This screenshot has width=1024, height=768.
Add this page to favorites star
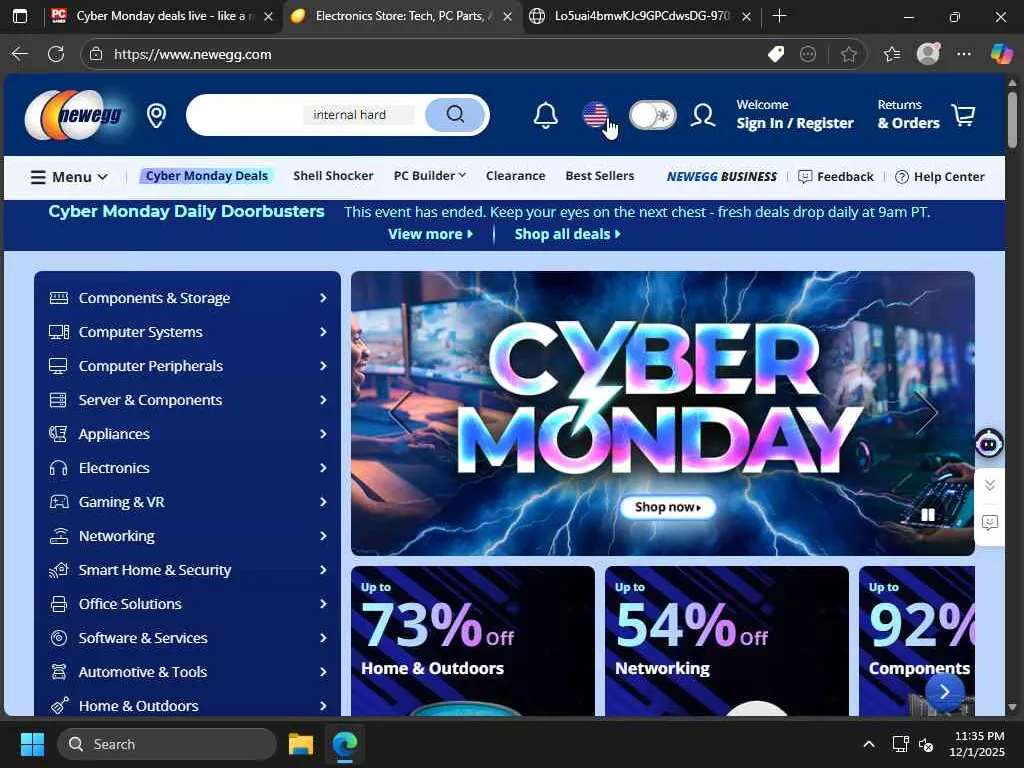pos(848,54)
